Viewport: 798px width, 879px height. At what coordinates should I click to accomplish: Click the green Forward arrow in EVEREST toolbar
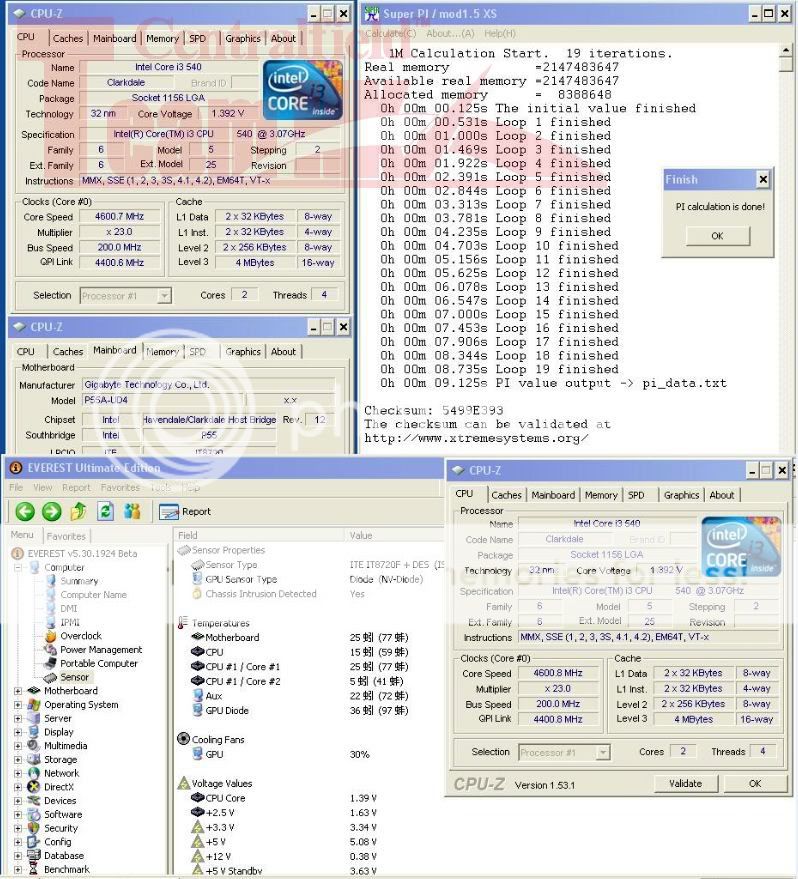52,511
